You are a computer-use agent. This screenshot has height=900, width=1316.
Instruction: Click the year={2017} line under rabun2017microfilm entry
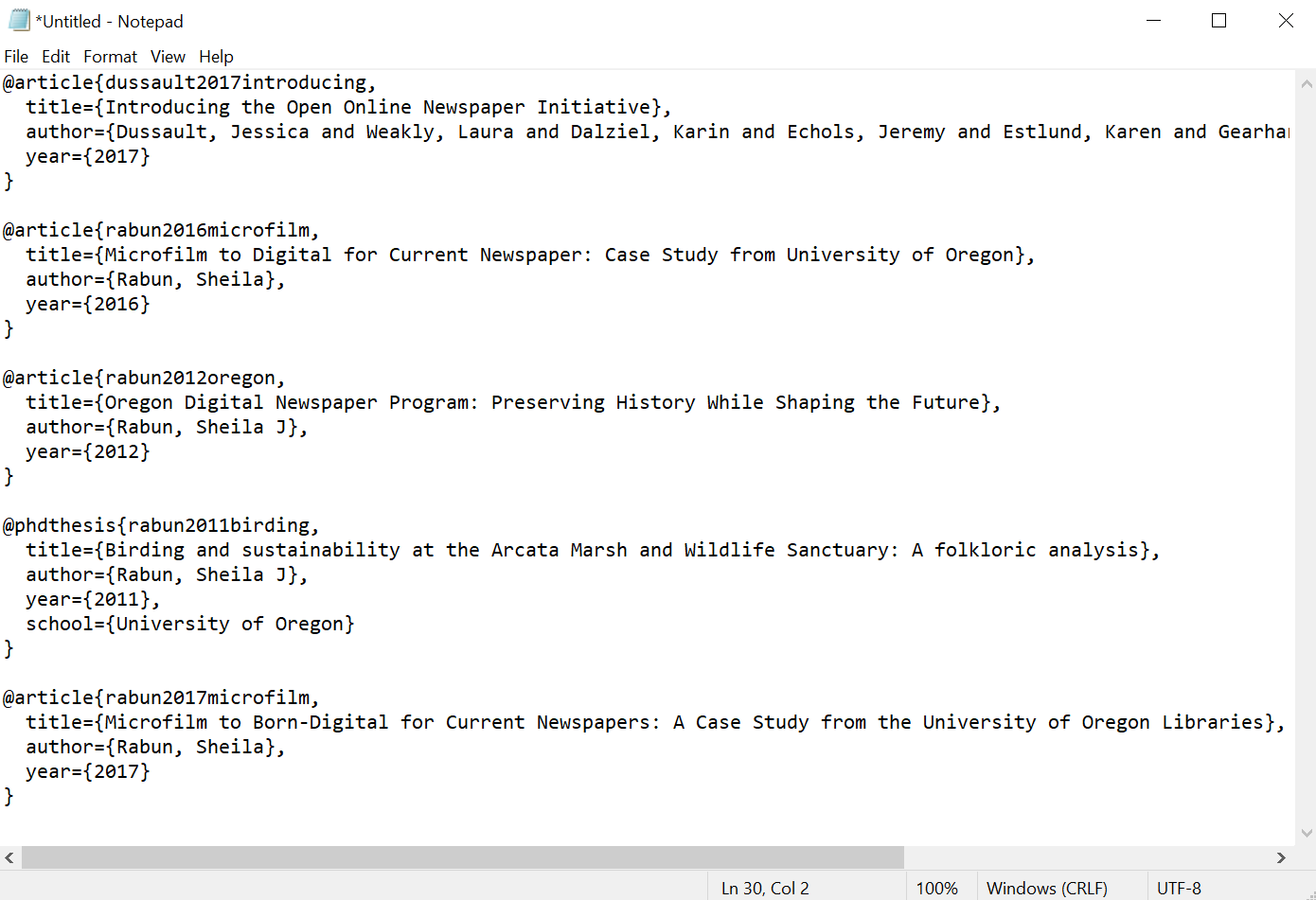pos(88,771)
